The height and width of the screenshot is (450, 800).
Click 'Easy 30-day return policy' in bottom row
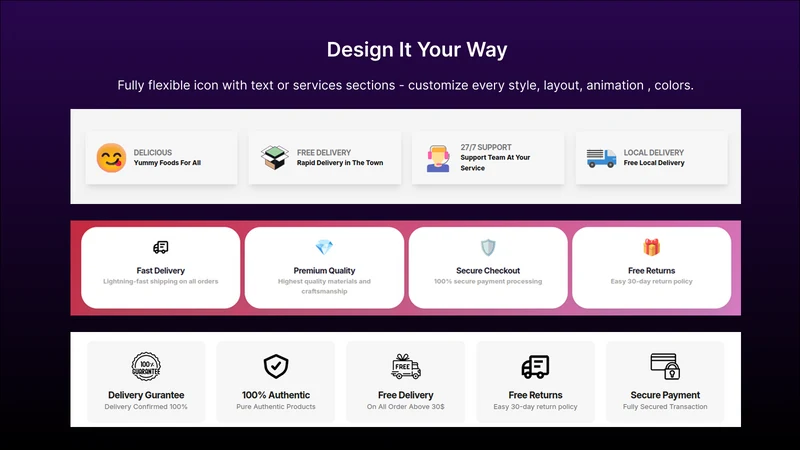pyautogui.click(x=535, y=407)
